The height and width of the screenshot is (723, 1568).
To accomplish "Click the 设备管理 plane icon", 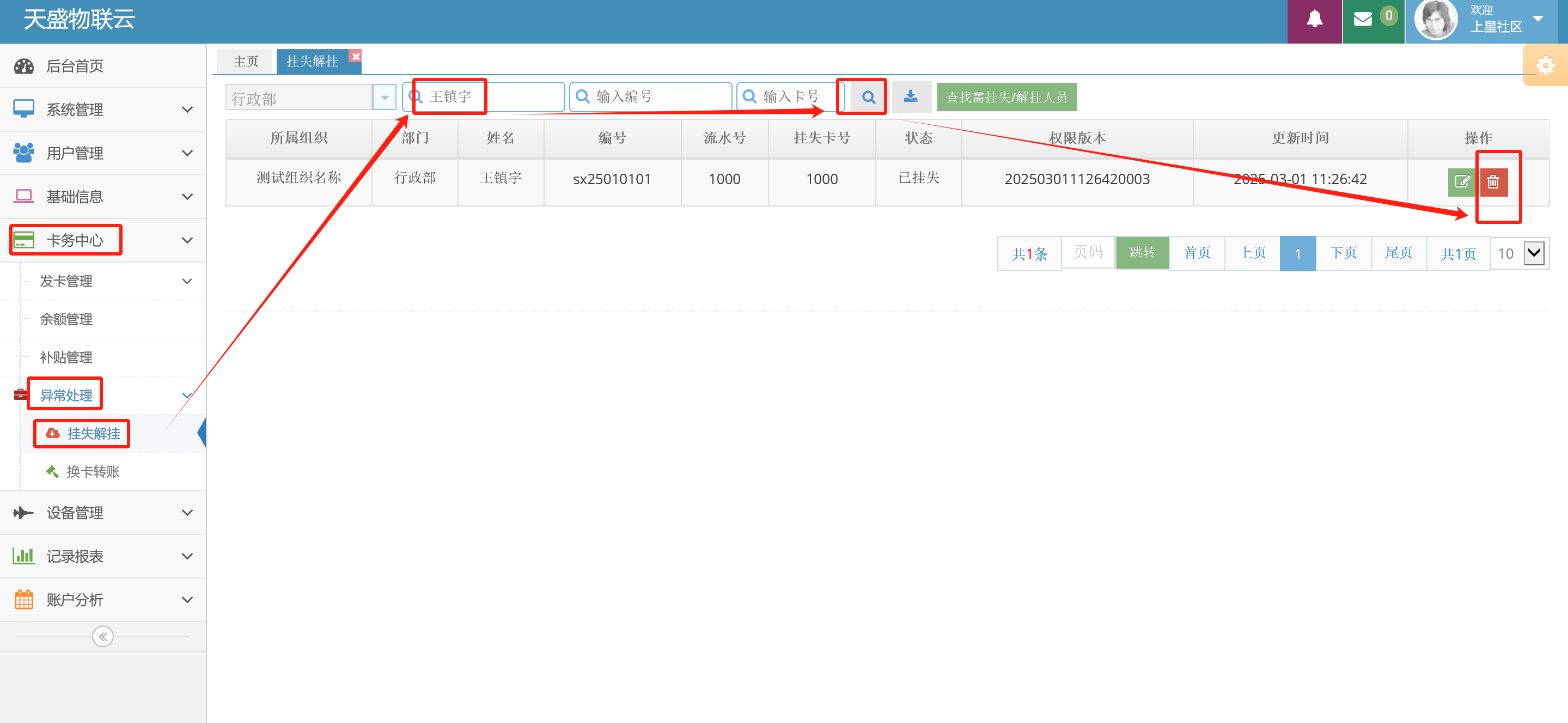I will pos(24,512).
